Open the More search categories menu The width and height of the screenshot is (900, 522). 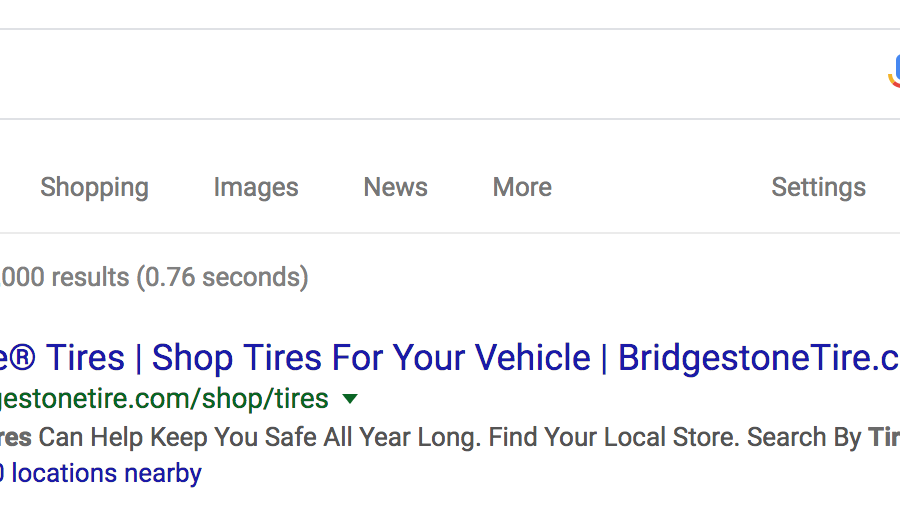522,187
